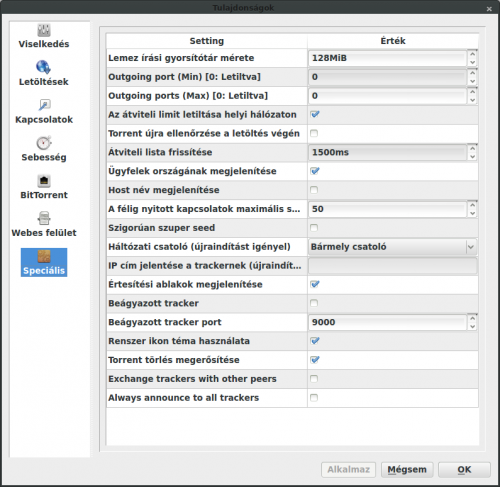Close the Tulajdonságok dialog

click(489, 9)
